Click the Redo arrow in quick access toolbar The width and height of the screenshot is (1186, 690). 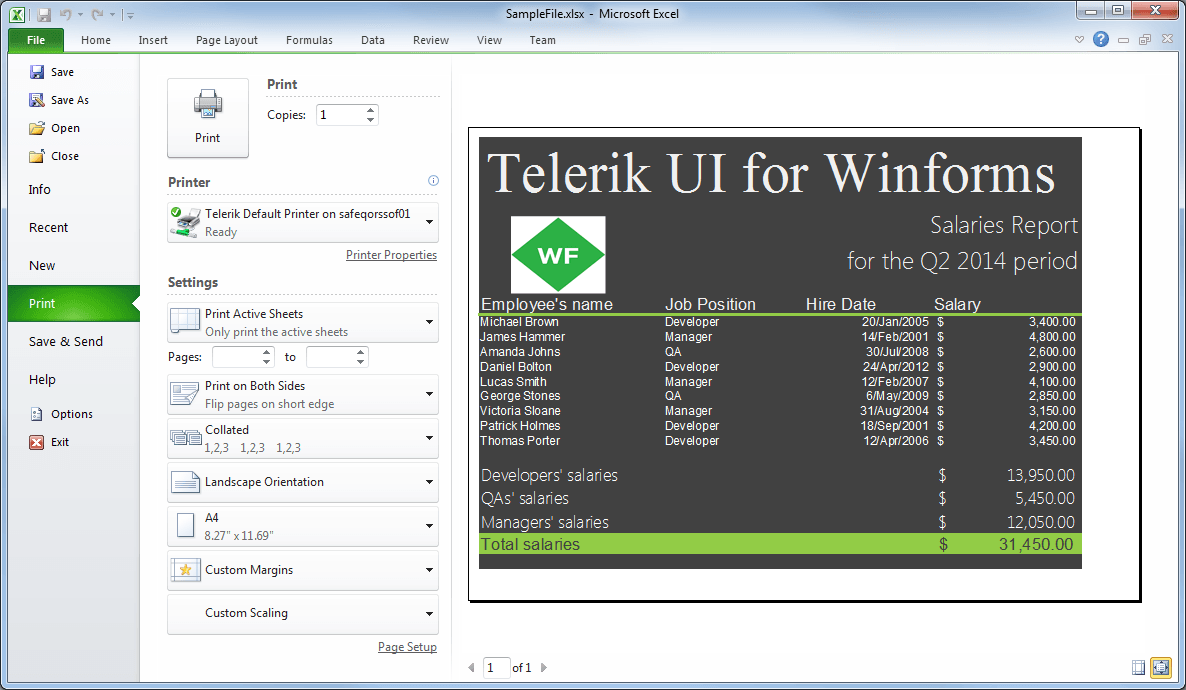(97, 14)
